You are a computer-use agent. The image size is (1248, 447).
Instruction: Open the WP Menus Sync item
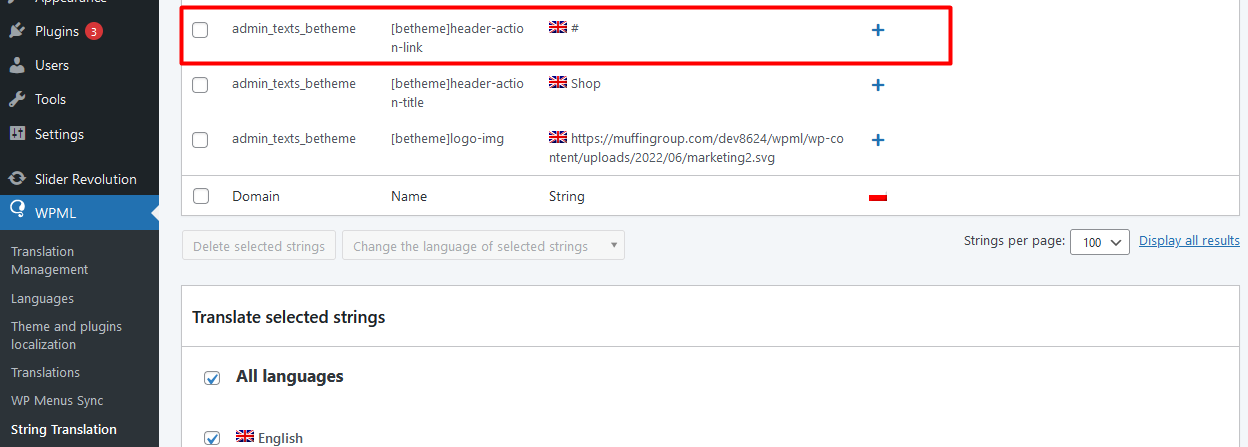(57, 400)
